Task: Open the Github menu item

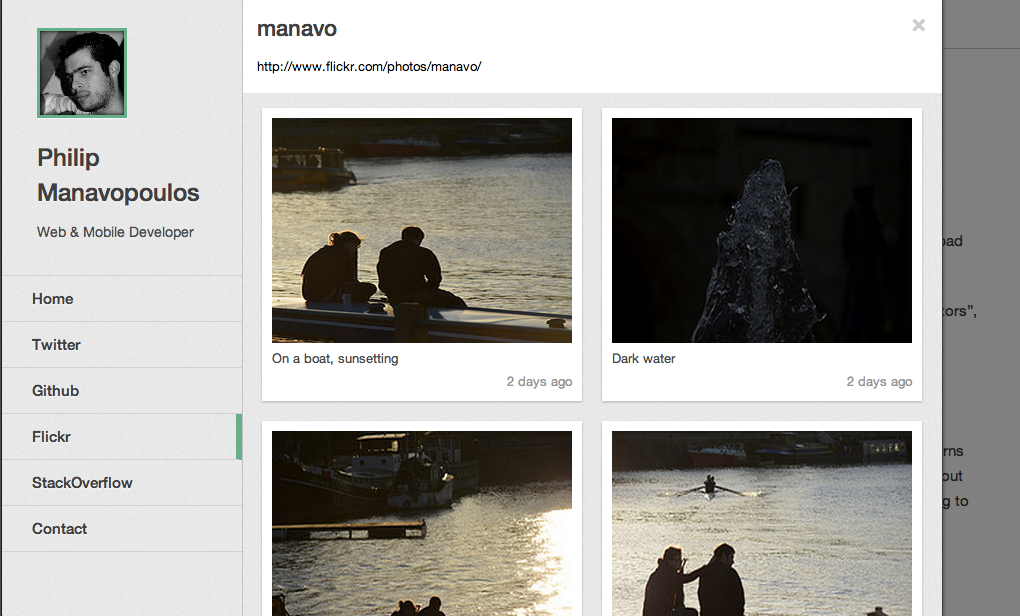Action: [x=122, y=390]
